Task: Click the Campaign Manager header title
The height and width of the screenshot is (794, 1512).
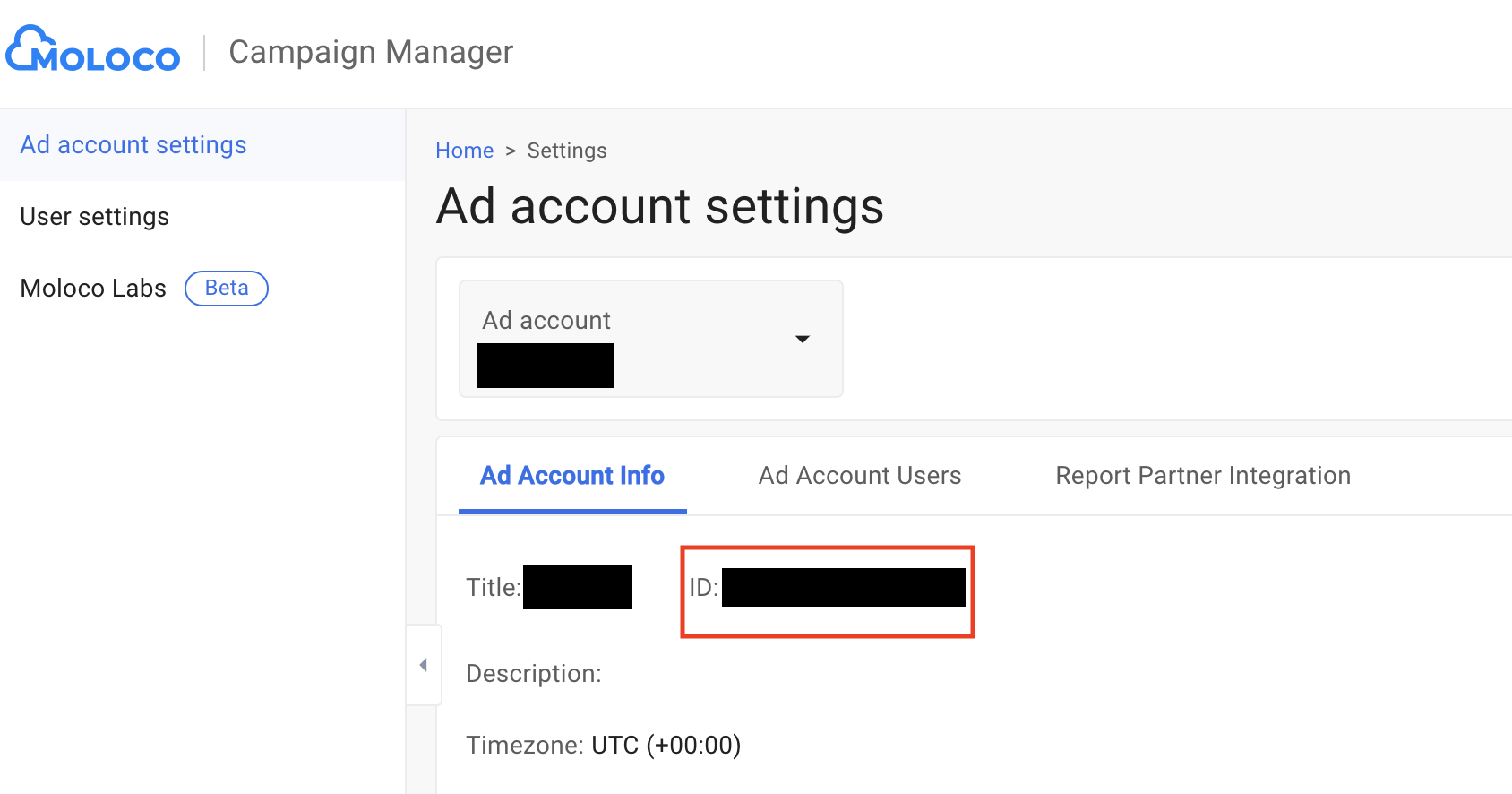Action: (371, 52)
